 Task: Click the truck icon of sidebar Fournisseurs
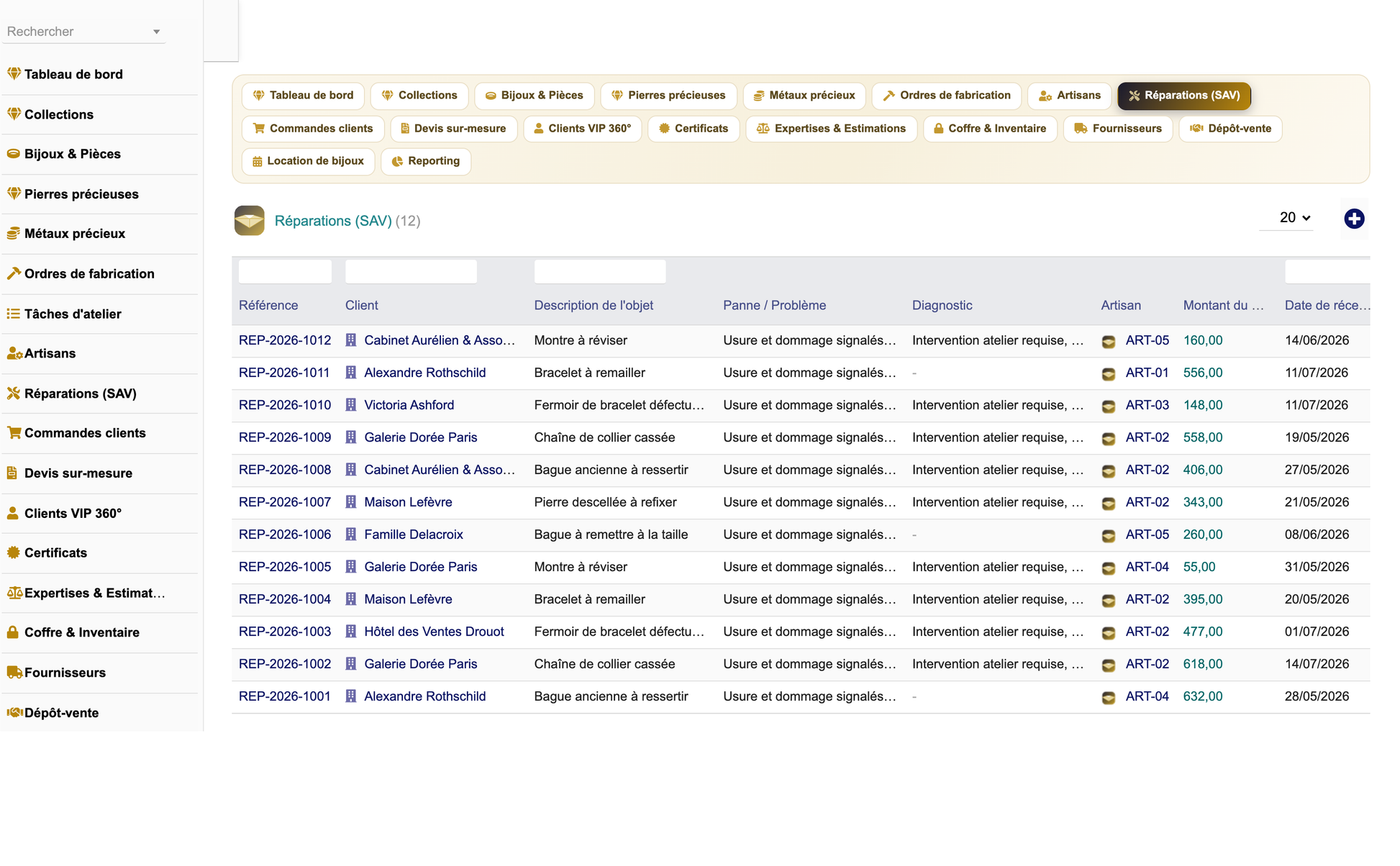pyautogui.click(x=14, y=672)
